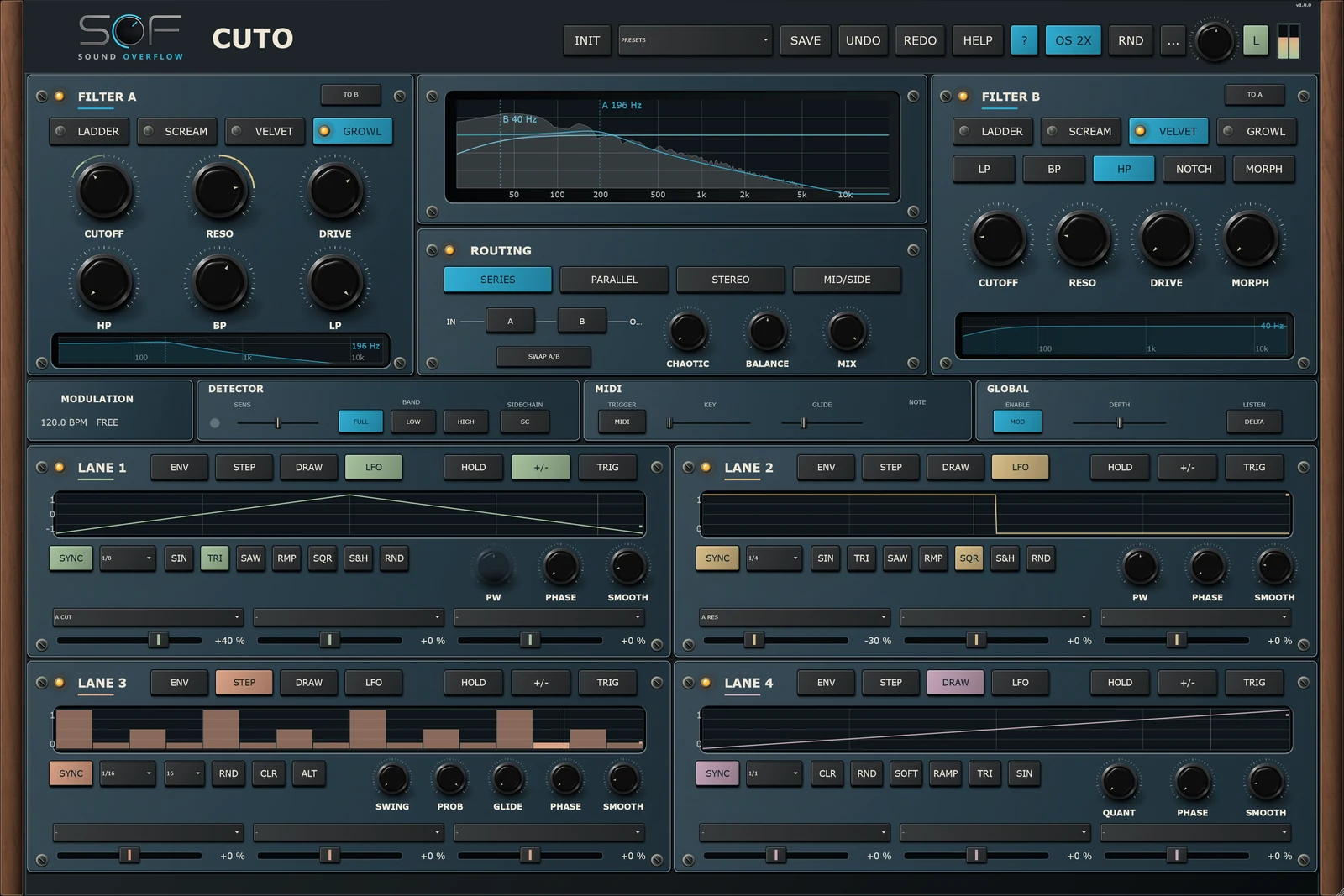Open the three-dots options menu
The width and height of the screenshot is (1344, 896).
[1173, 40]
